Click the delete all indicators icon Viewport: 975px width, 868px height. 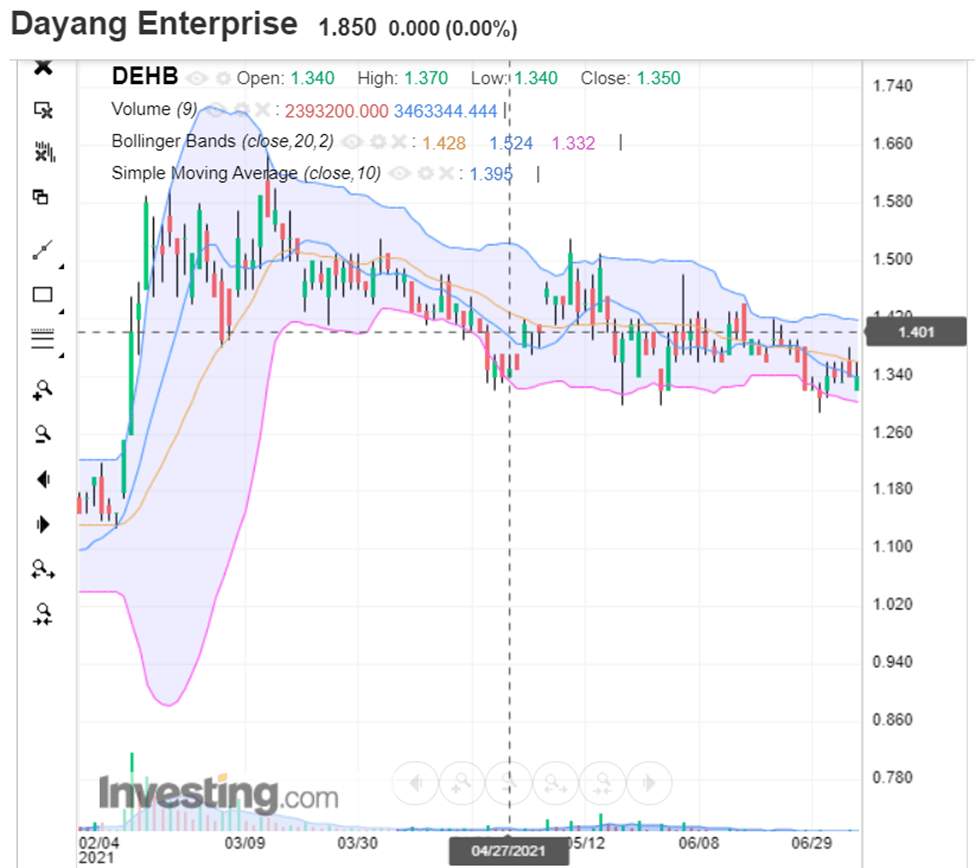click(x=42, y=152)
